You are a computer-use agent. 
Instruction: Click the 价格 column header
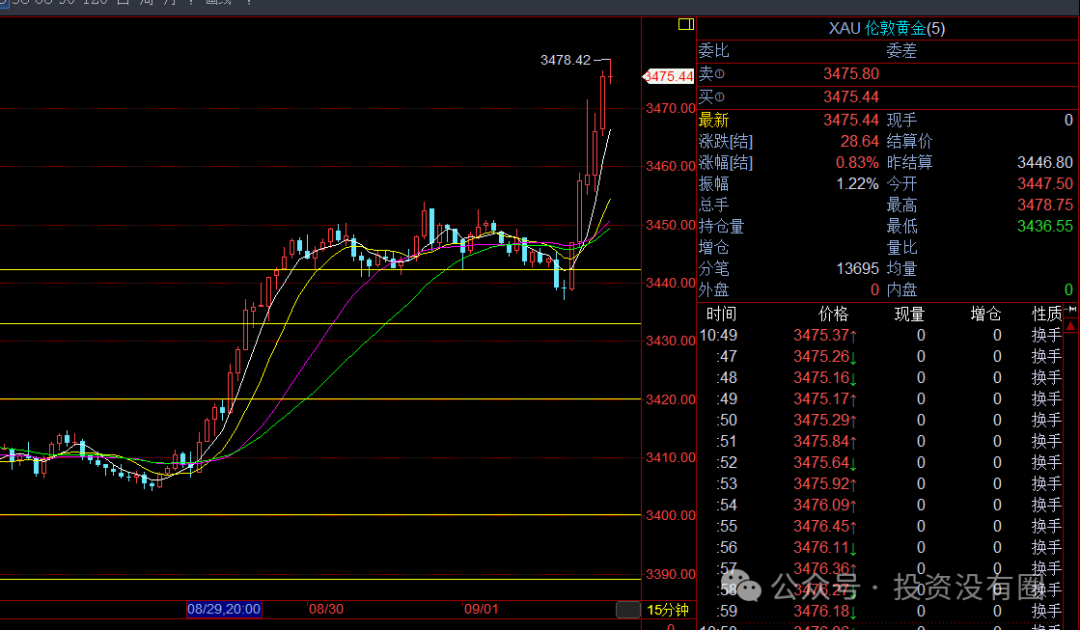833,315
